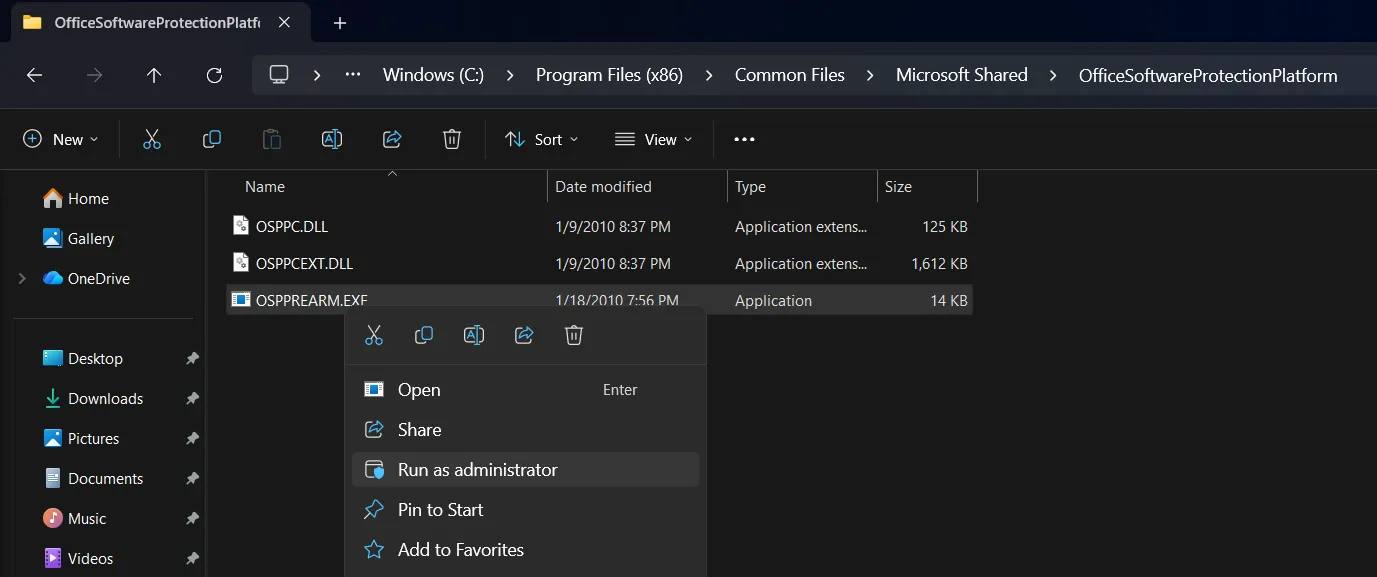Image resolution: width=1377 pixels, height=577 pixels.
Task: Click the Share icon in the toolbar
Action: tap(392, 140)
